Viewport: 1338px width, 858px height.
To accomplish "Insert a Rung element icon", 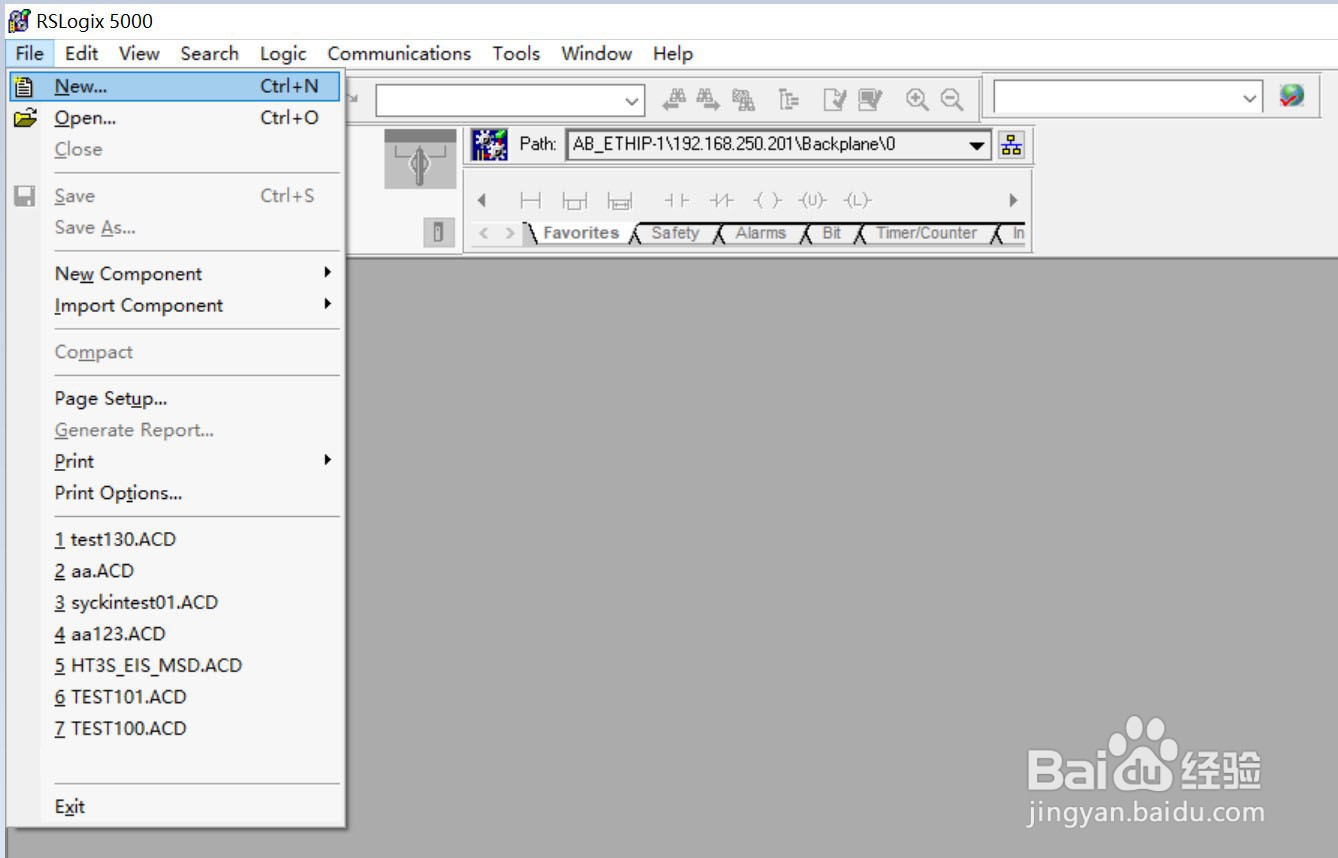I will point(530,201).
